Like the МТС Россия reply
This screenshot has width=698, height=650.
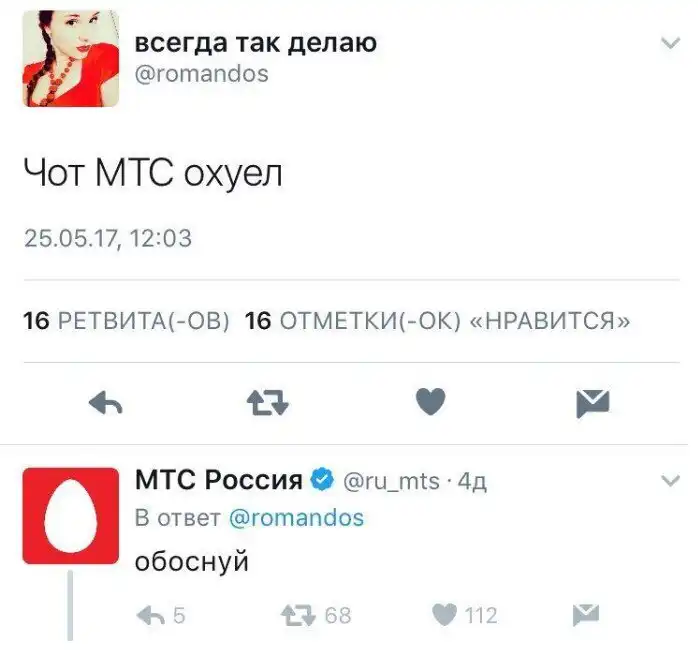(444, 615)
